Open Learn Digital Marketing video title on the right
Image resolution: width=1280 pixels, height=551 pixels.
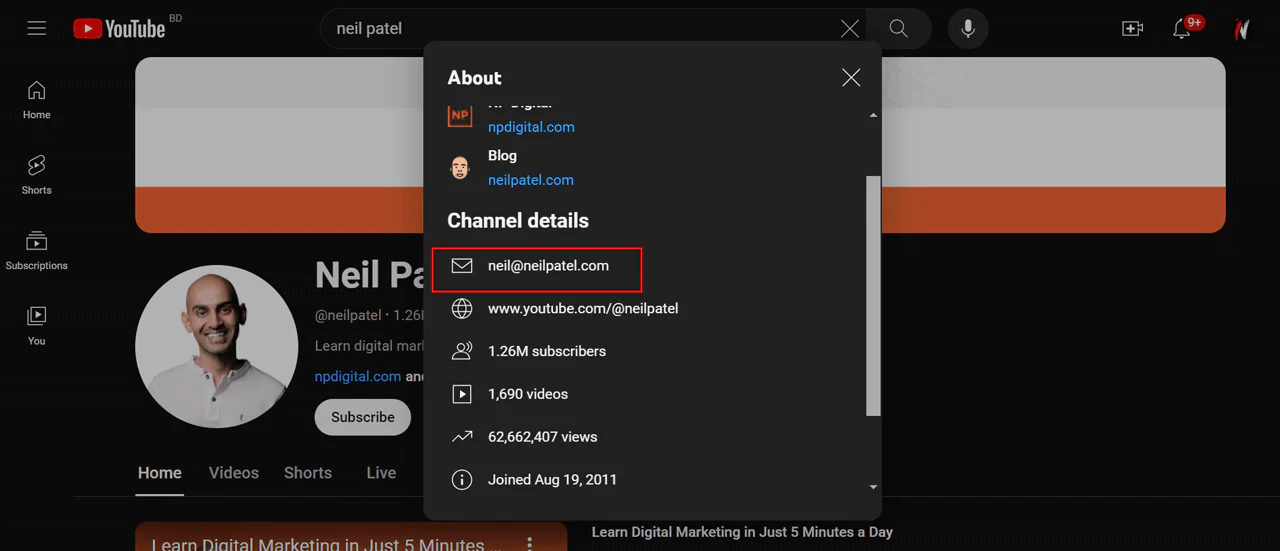(742, 532)
